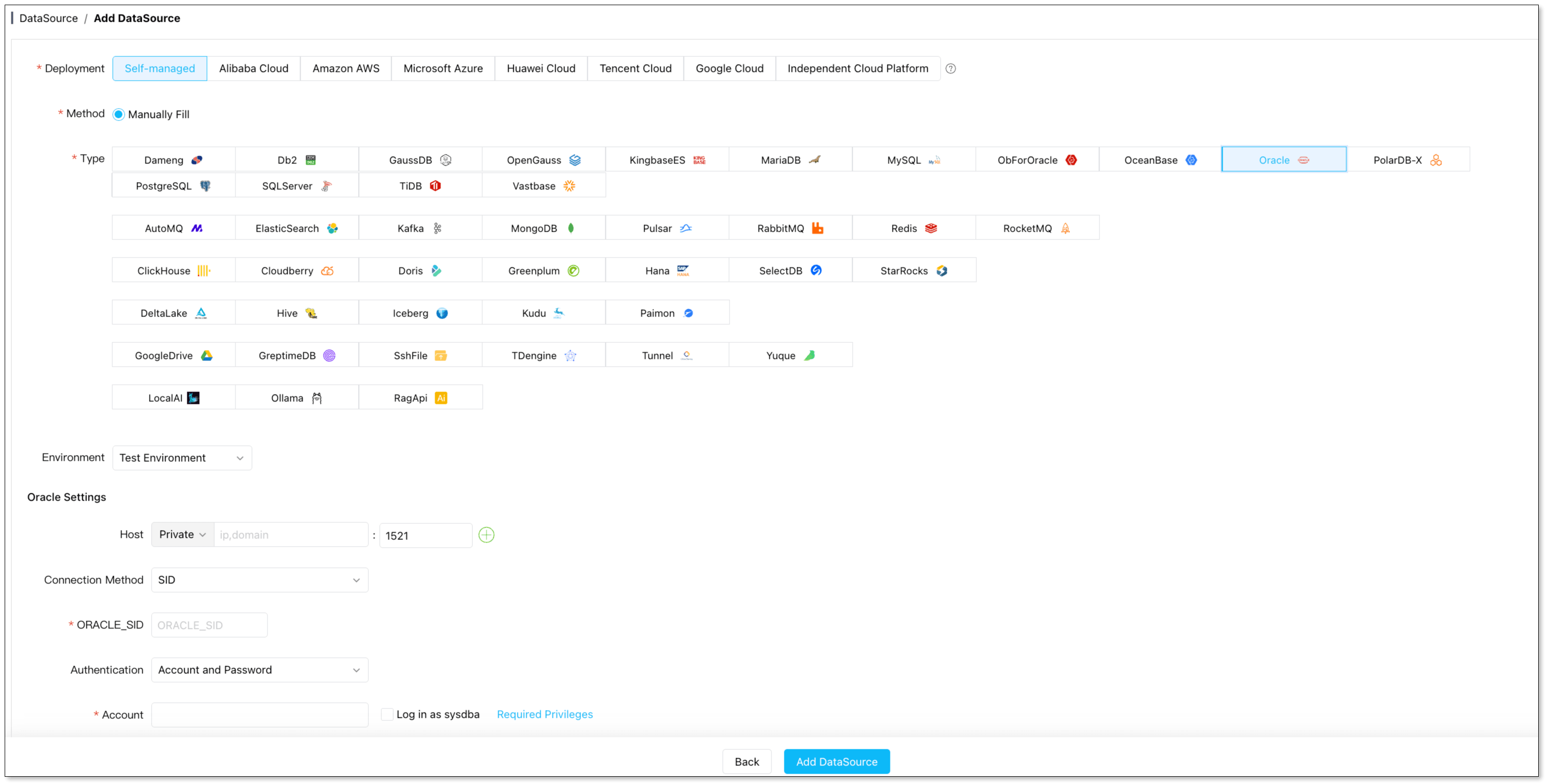This screenshot has width=1546, height=784.
Task: Pick Iceberg as the type
Action: point(420,312)
